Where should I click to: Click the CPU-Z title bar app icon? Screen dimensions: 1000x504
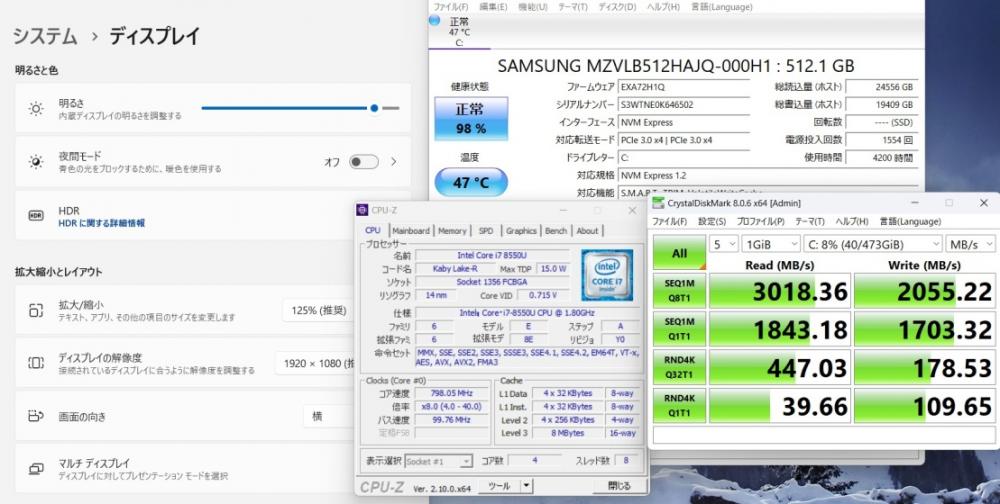362,210
